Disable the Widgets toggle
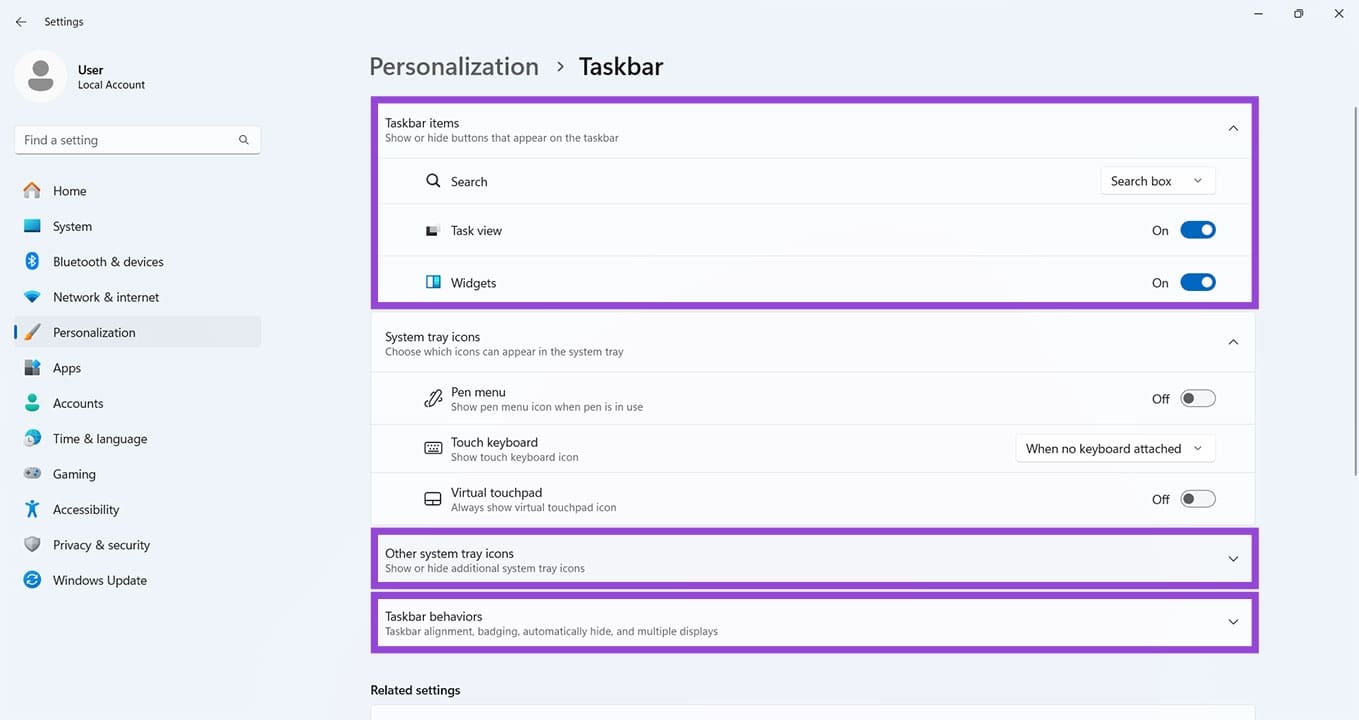The height and width of the screenshot is (720, 1359). pyautogui.click(x=1197, y=282)
